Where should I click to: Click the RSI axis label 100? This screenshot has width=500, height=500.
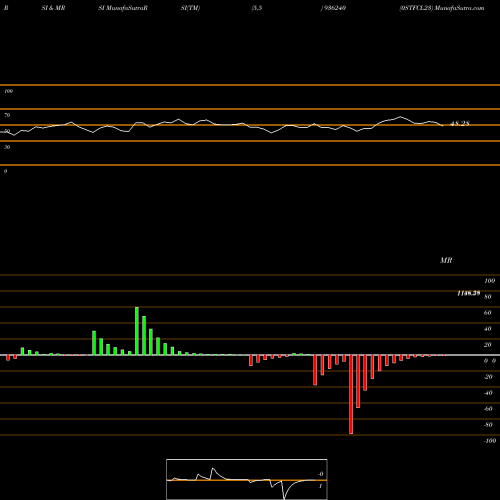coord(8,91)
